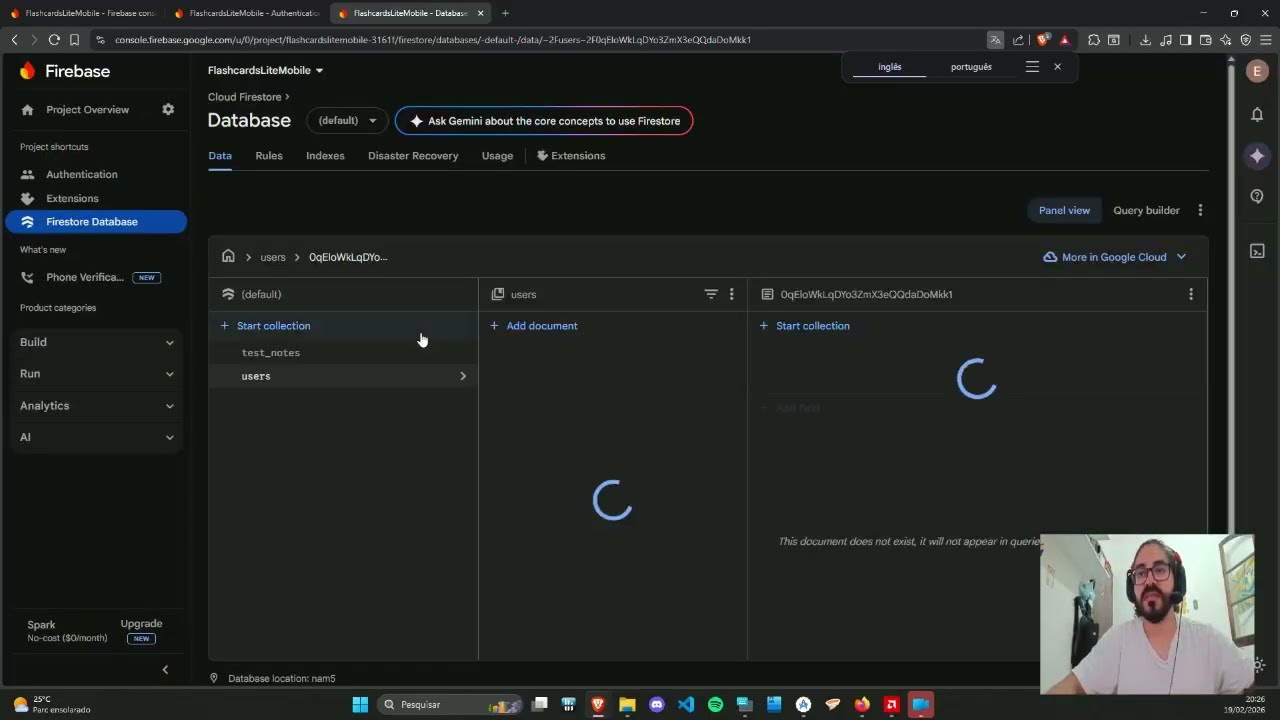Open the Extensions tab
The width and height of the screenshot is (1280, 720).
571,156
